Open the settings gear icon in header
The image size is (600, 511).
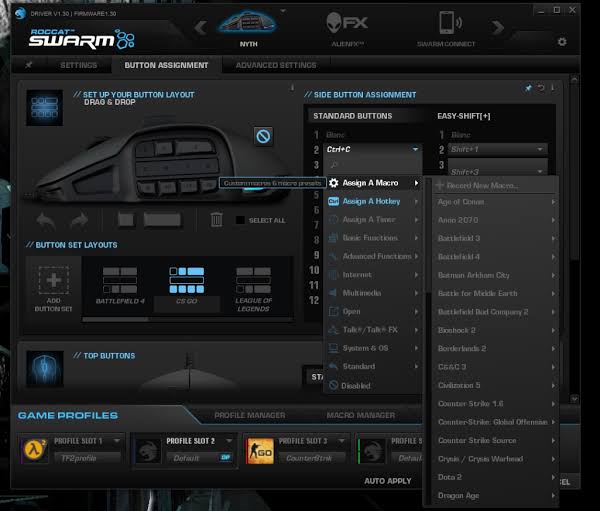tap(562, 42)
